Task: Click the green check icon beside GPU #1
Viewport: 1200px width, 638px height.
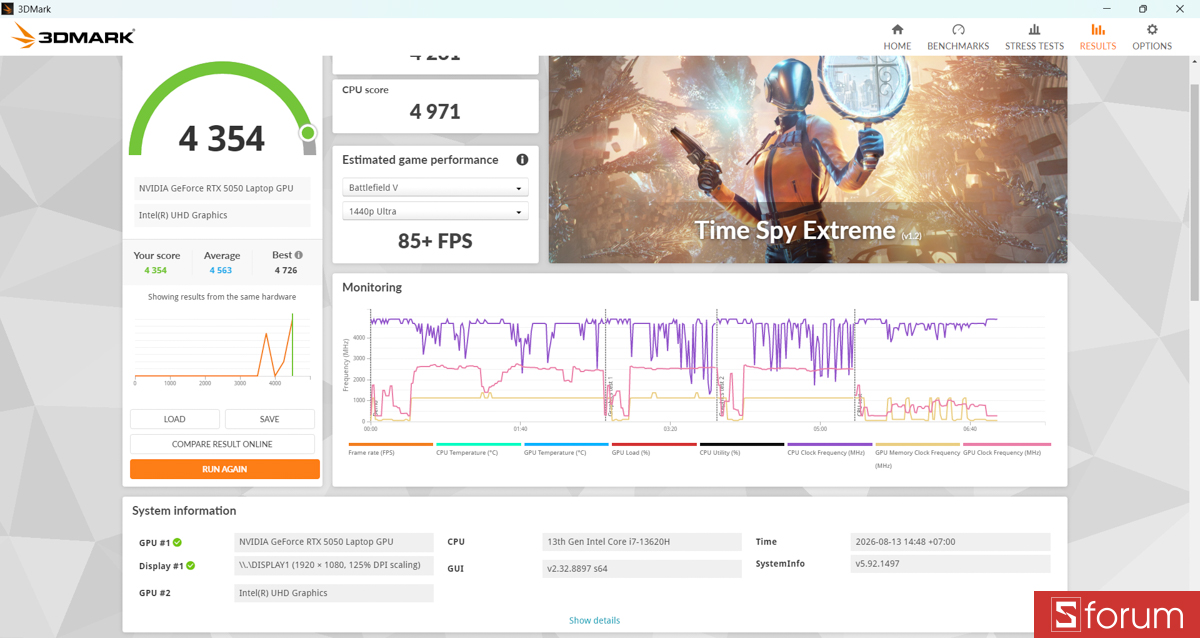Action: click(177, 543)
